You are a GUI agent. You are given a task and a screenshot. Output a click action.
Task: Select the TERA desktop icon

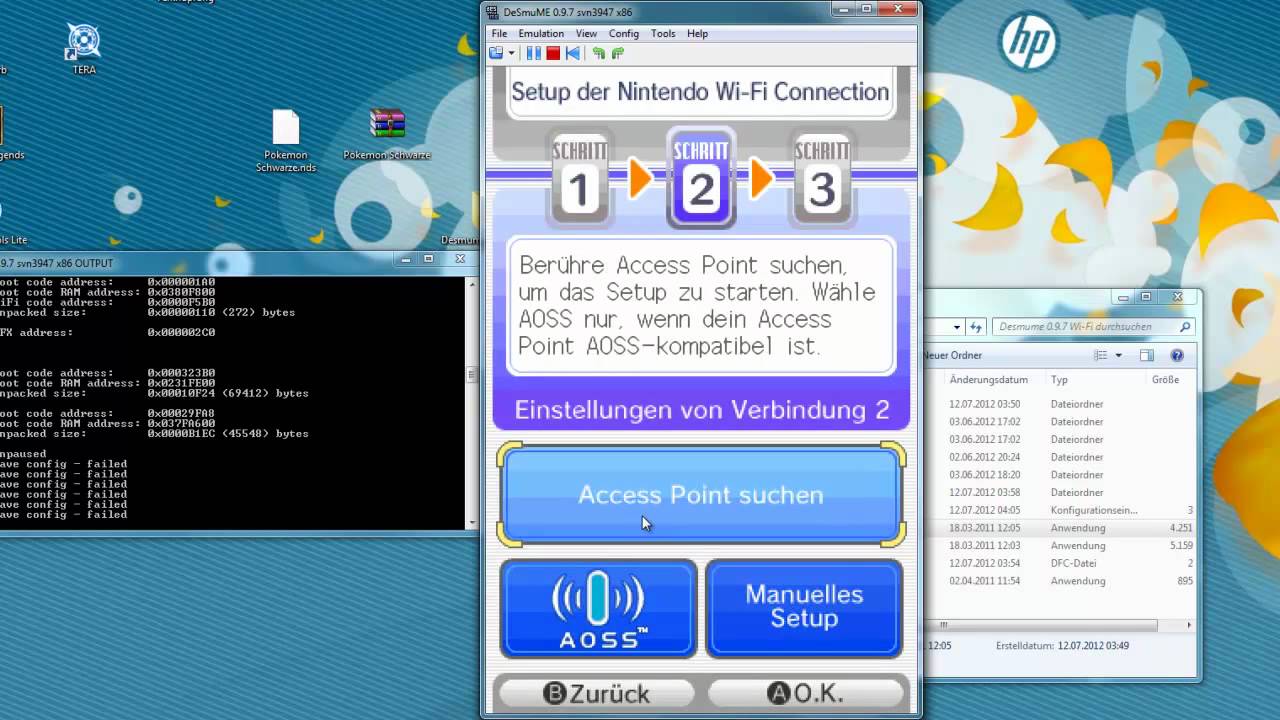(84, 48)
